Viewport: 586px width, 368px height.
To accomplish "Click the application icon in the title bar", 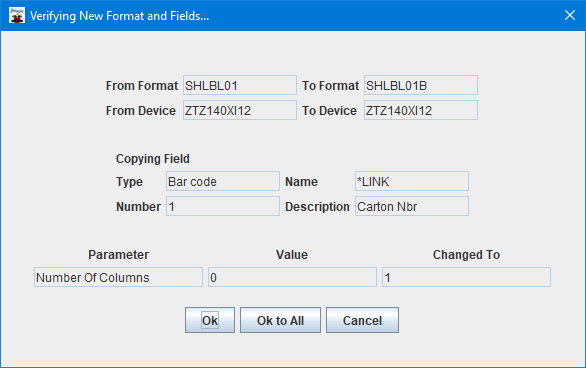I will 17,16.
